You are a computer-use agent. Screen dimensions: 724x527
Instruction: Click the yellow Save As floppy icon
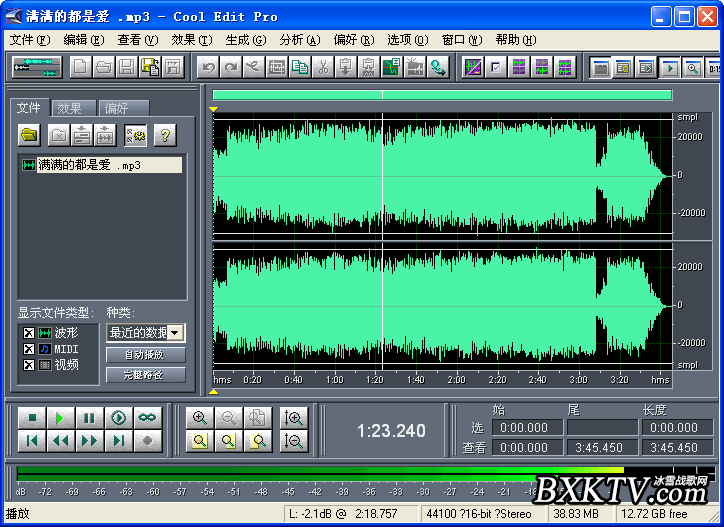pyautogui.click(x=150, y=67)
